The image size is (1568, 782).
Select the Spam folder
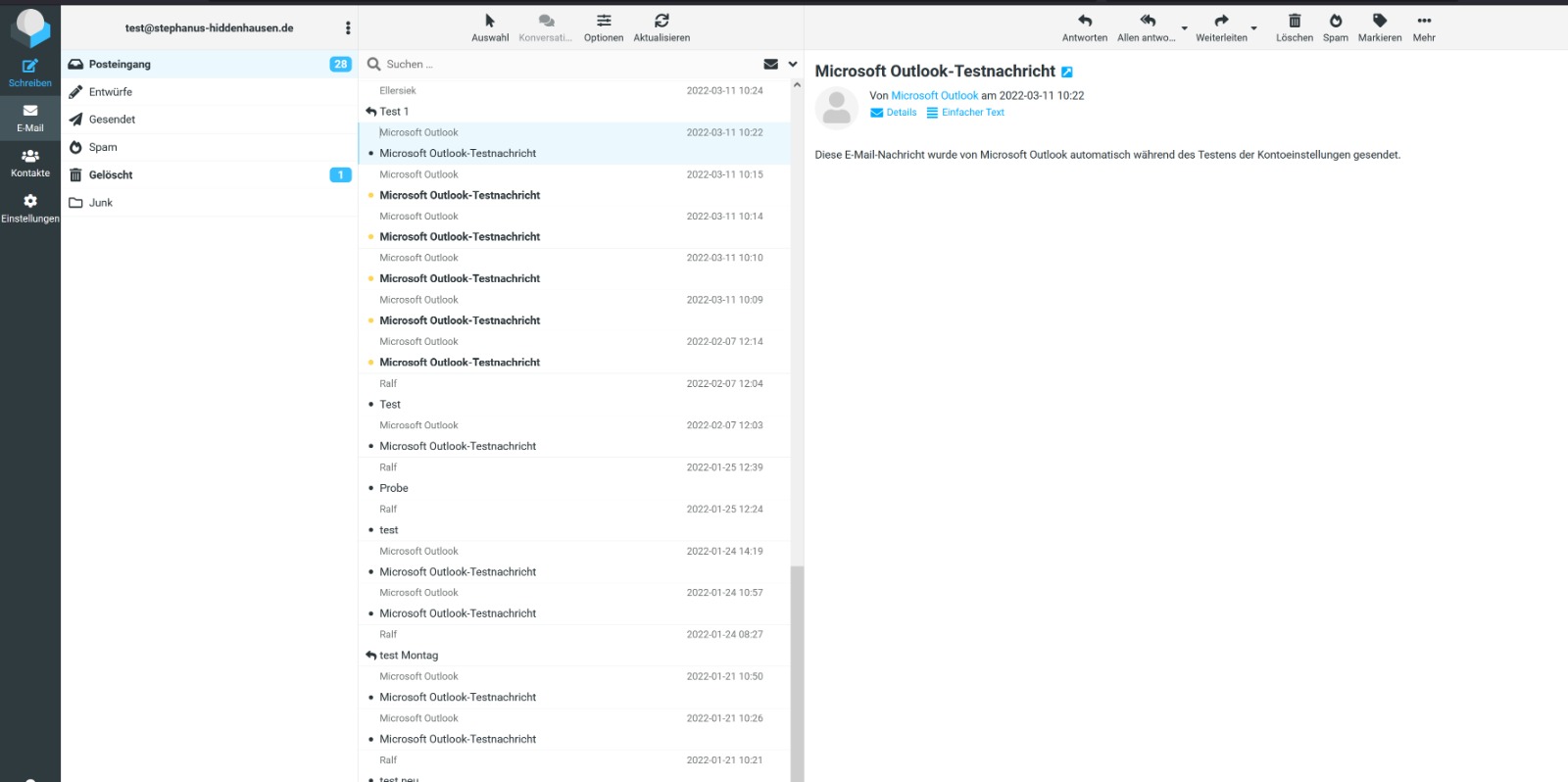click(209, 147)
